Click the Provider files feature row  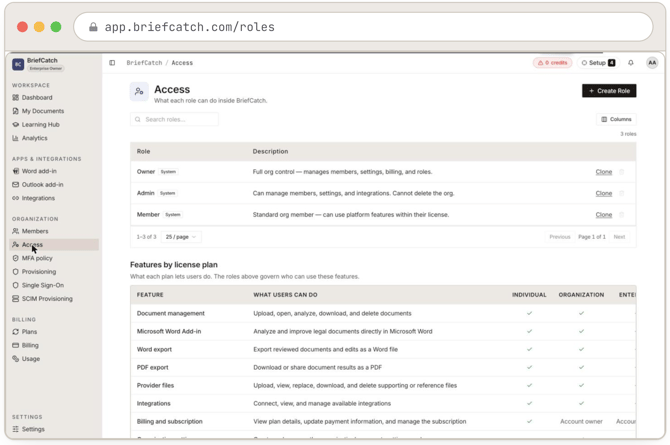(383, 385)
